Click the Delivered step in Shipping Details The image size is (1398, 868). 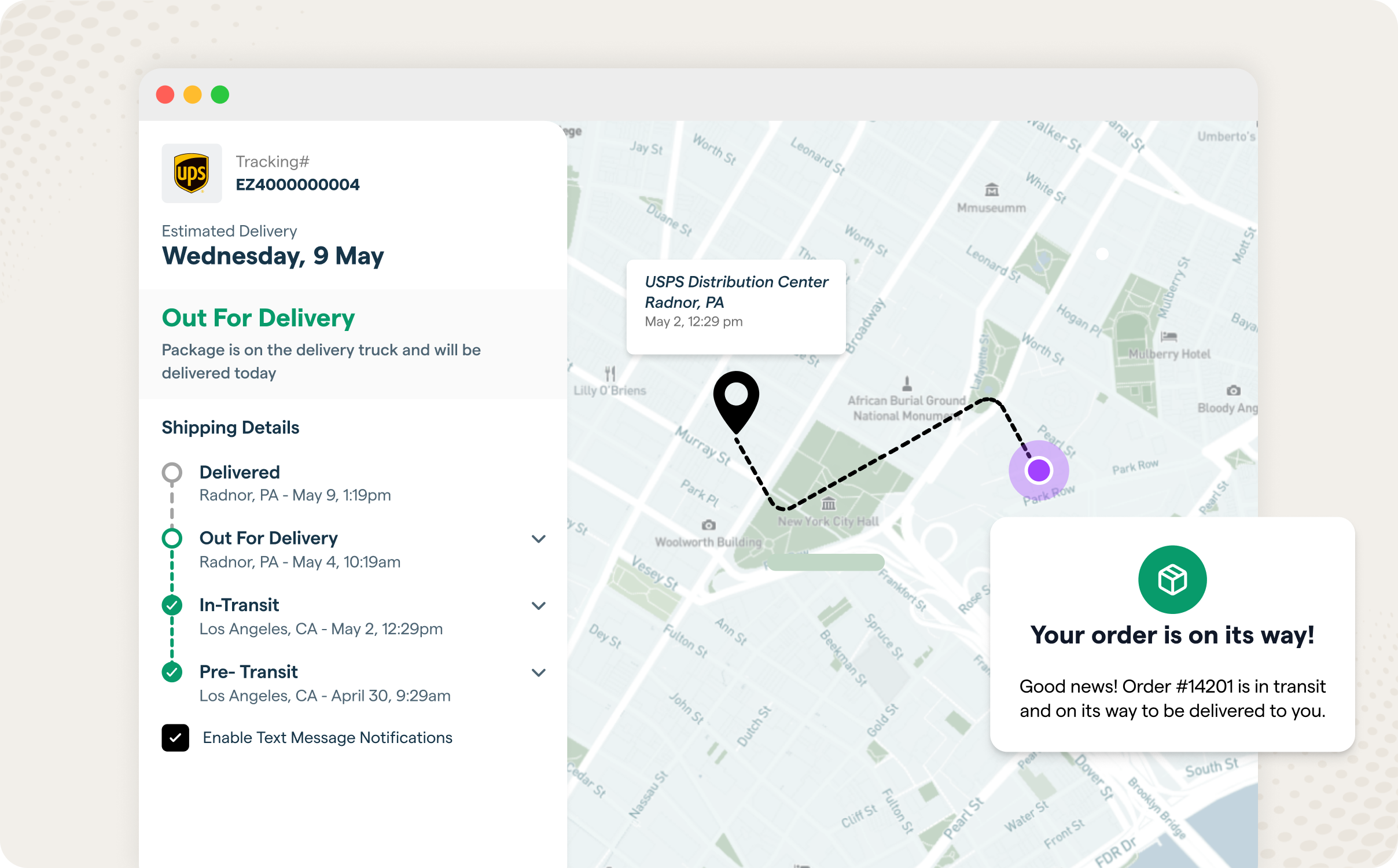pos(240,472)
